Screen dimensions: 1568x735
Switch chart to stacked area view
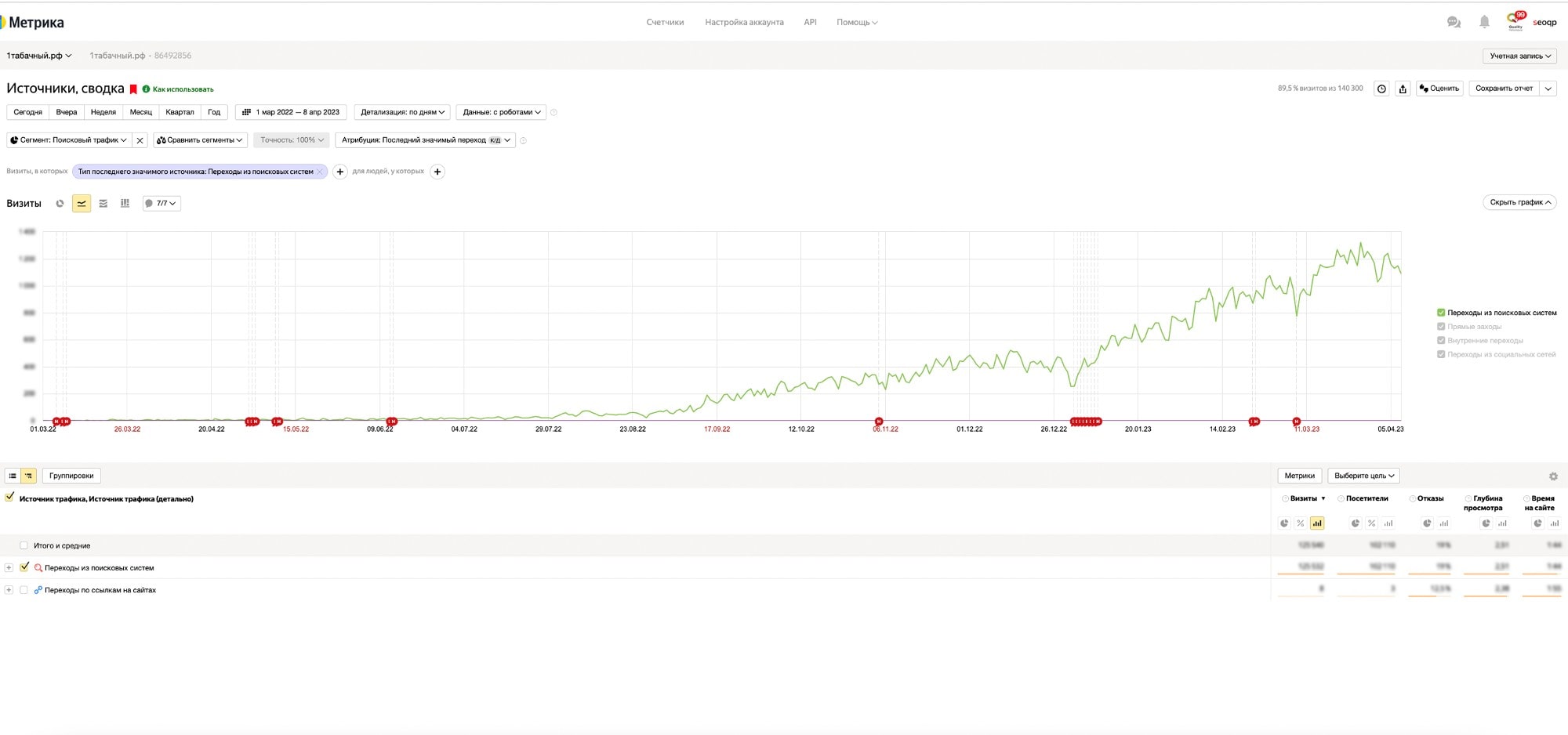(x=103, y=204)
